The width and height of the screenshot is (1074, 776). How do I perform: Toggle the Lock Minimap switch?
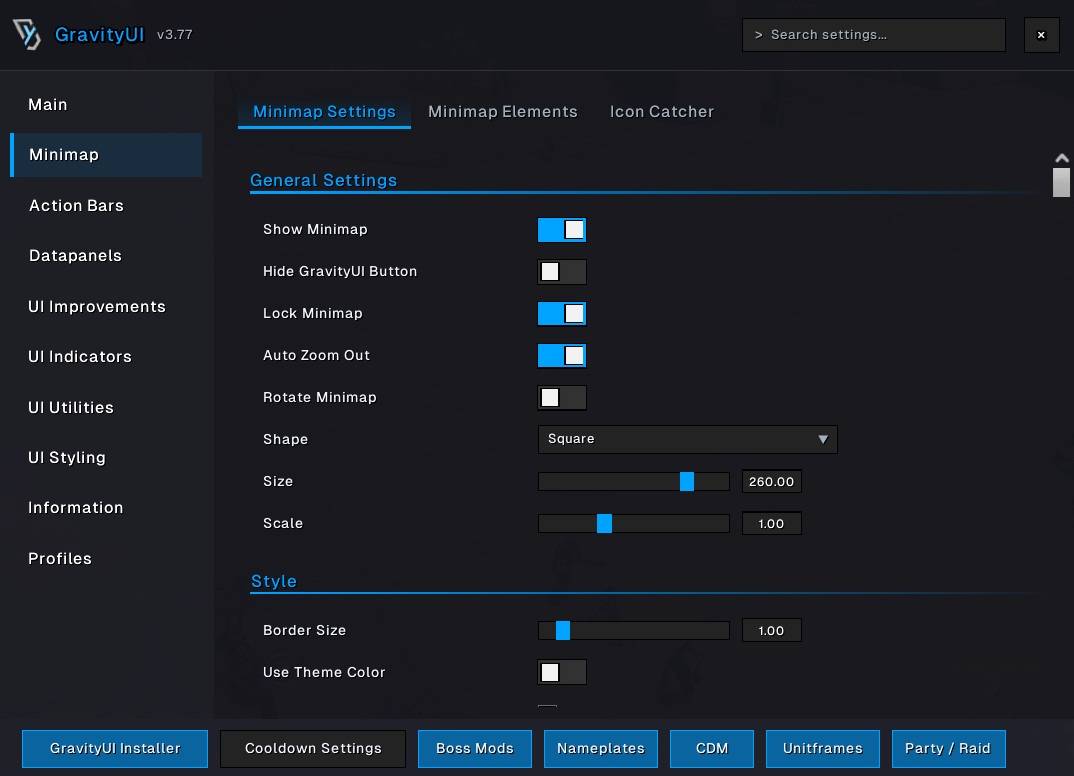click(x=562, y=314)
